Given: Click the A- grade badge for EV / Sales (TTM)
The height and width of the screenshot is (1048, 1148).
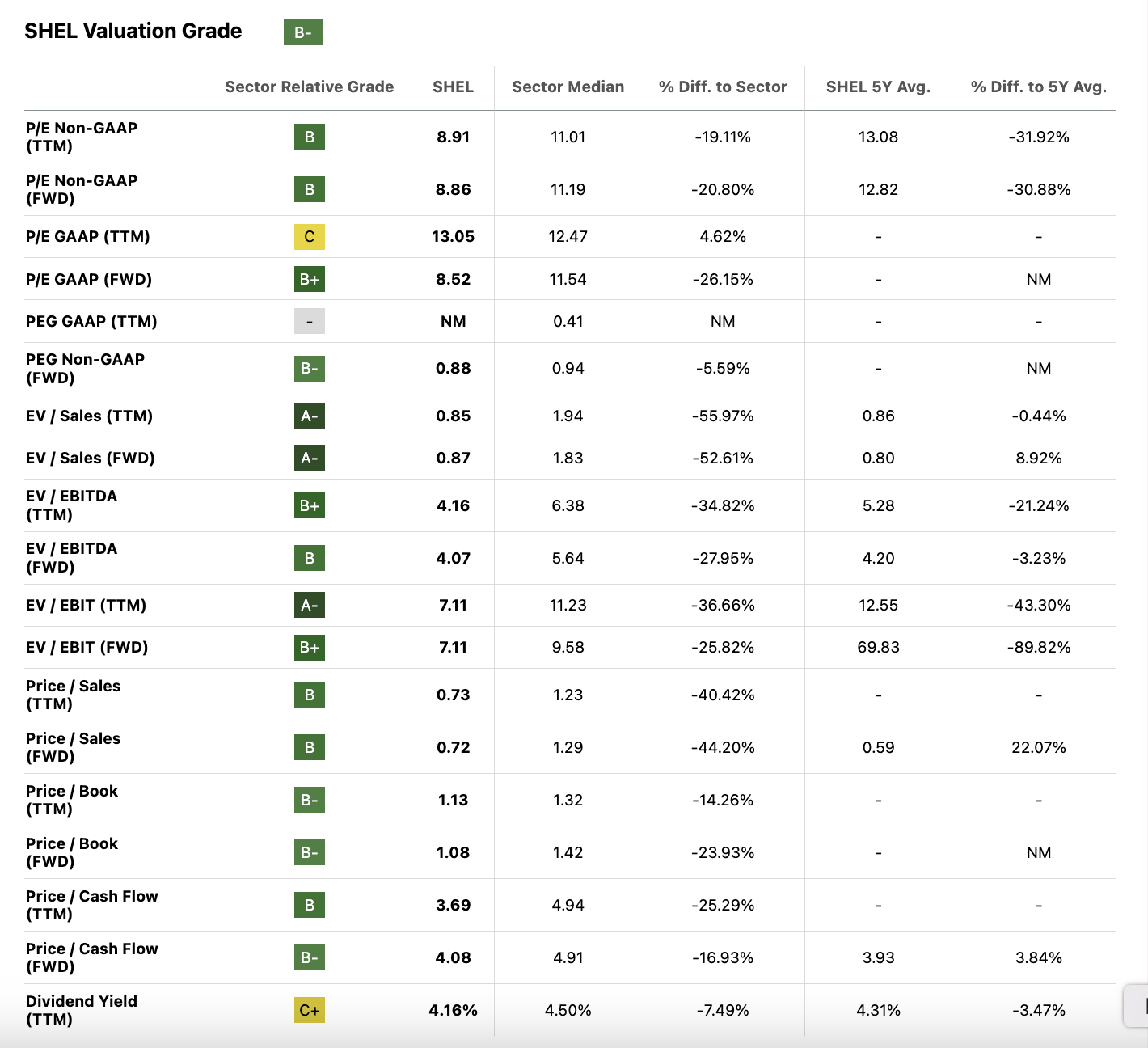Looking at the screenshot, I should [309, 416].
